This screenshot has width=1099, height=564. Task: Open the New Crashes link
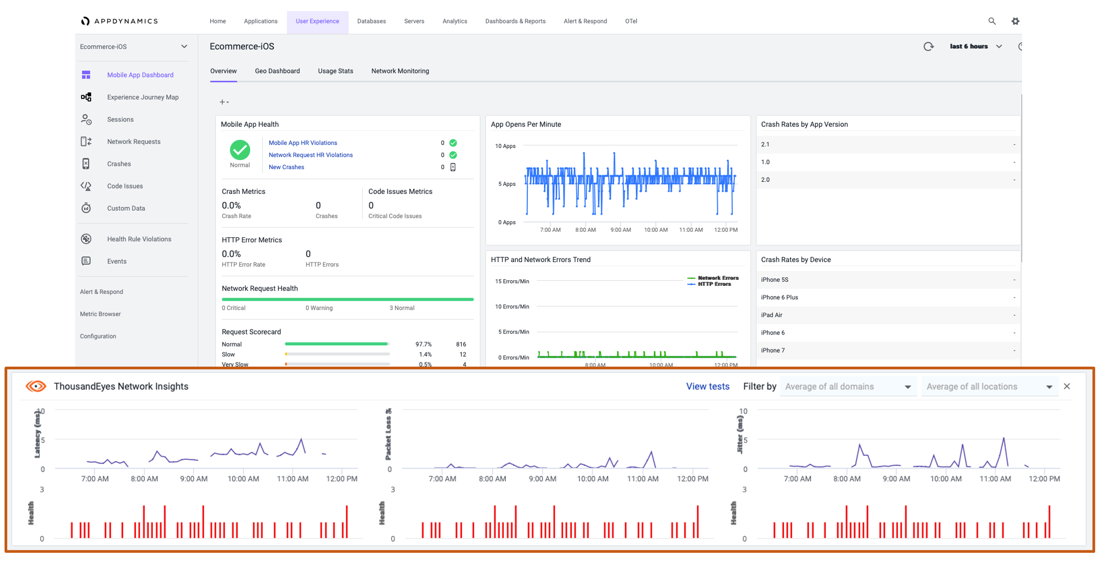pos(286,167)
